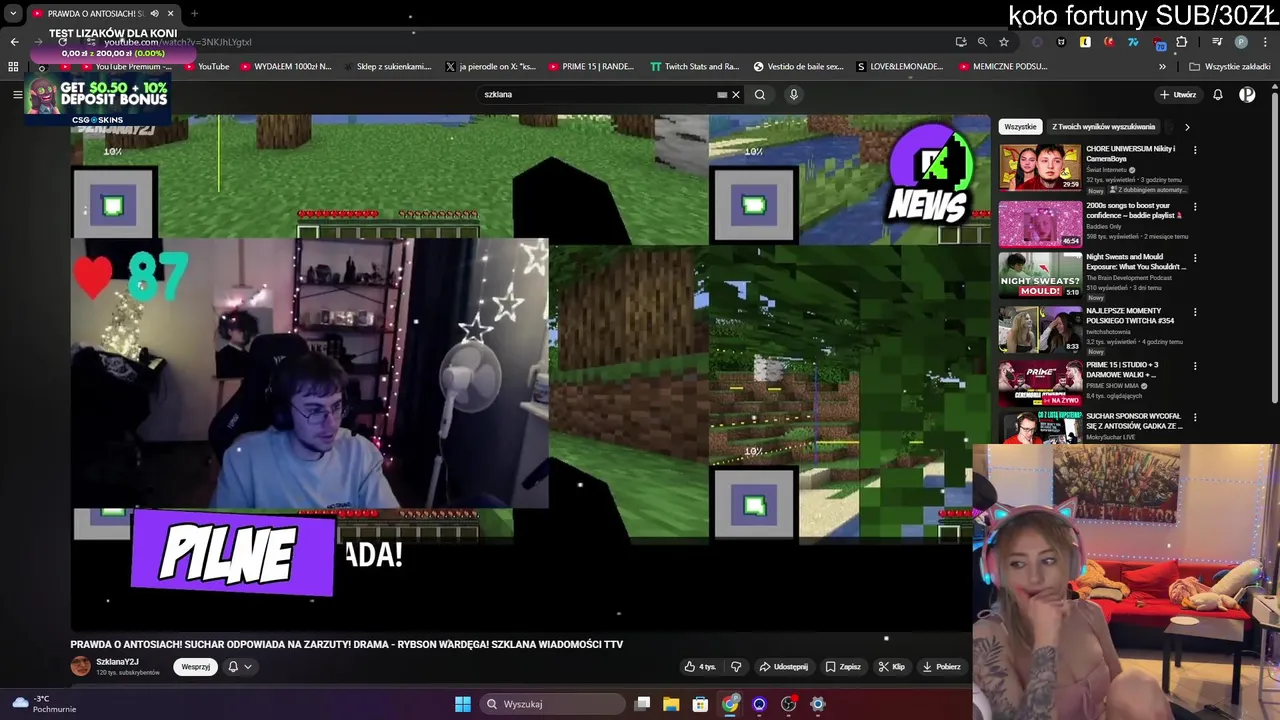Viewport: 1280px width, 720px height.
Task: Open the Chrome profile avatar in toolbar
Action: point(1241,42)
